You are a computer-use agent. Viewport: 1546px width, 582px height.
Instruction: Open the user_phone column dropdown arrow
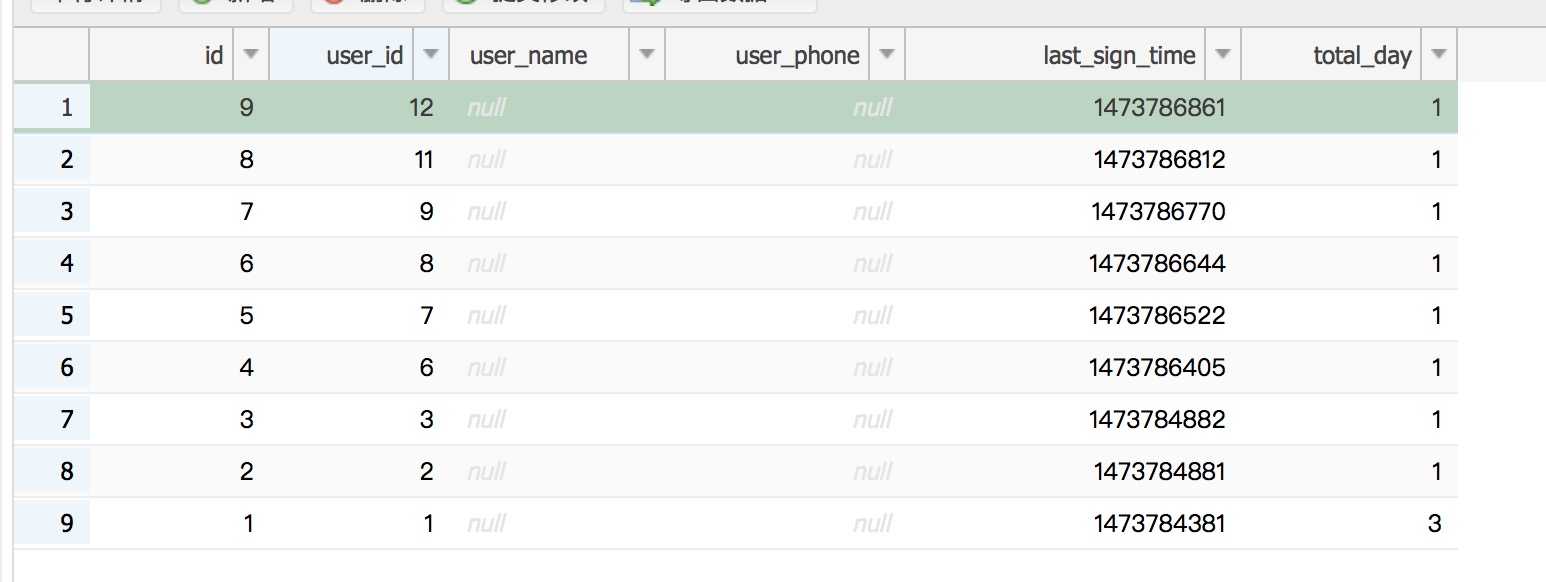887,55
